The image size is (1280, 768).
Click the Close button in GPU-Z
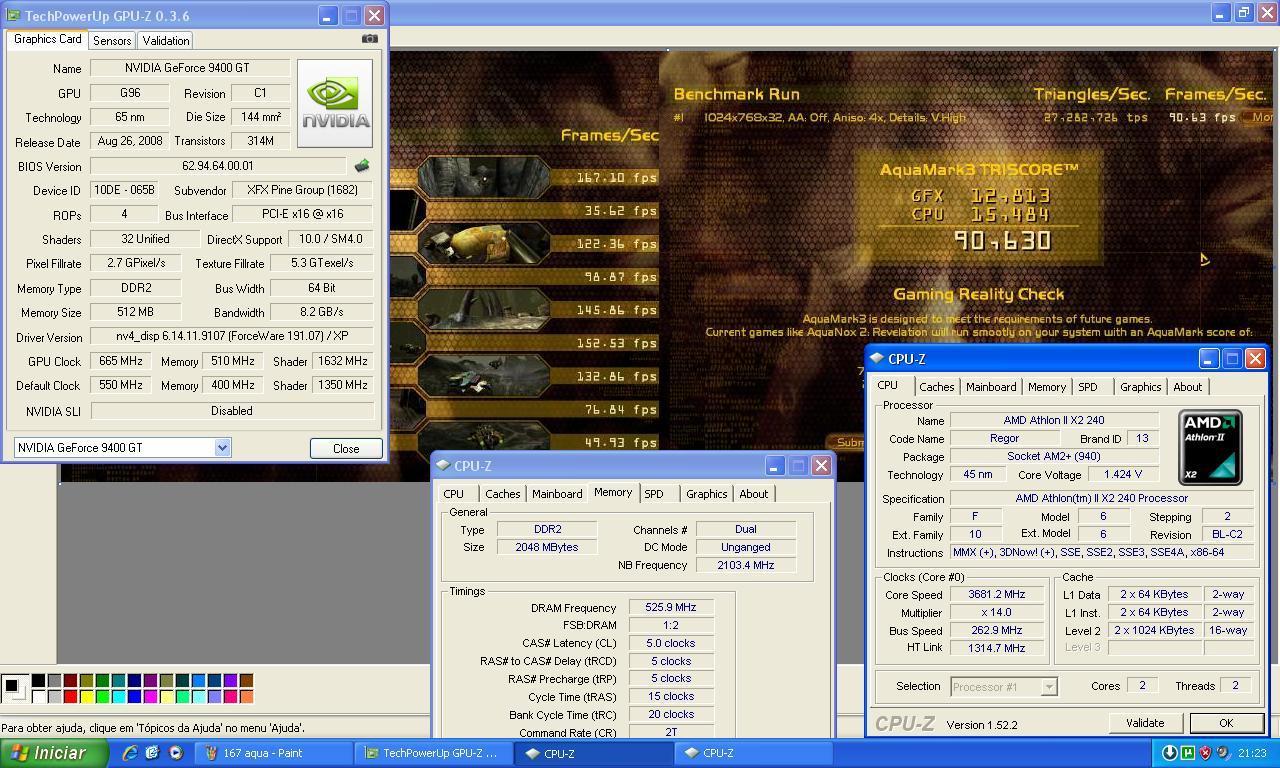tap(346, 448)
